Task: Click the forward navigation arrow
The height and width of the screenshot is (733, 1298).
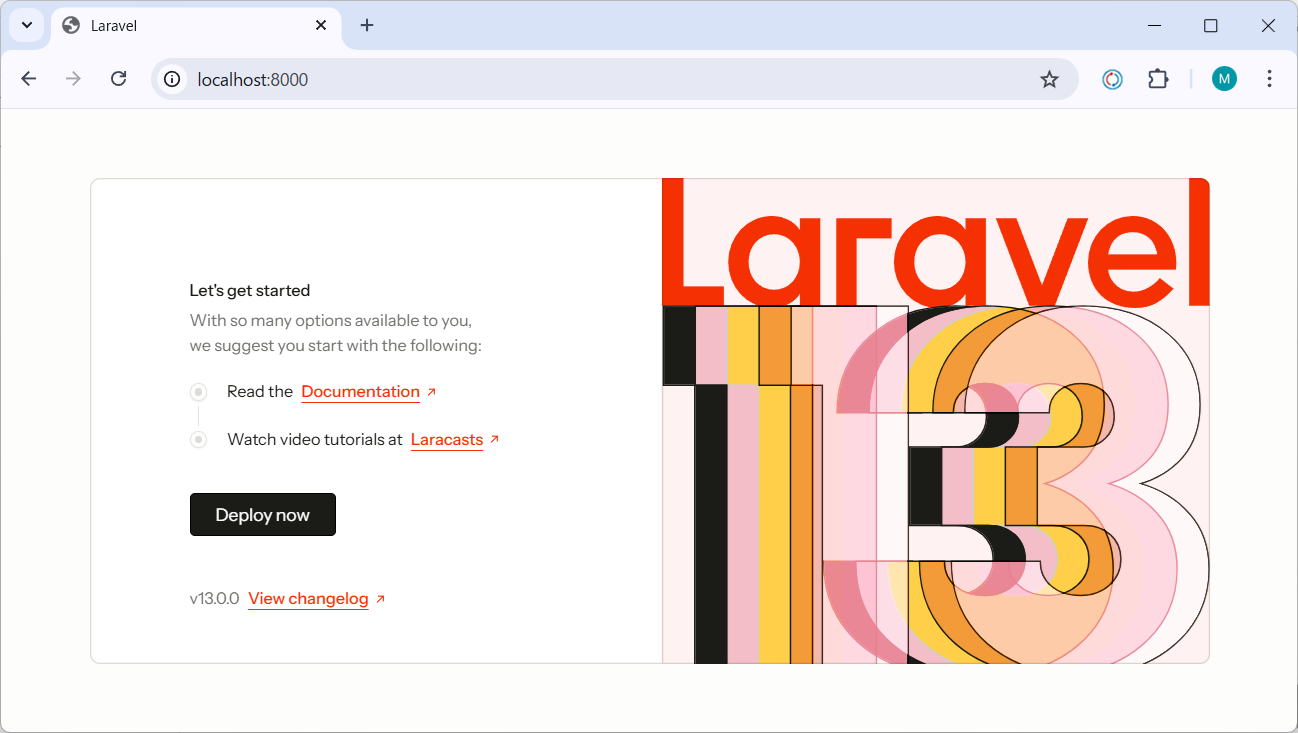Action: tap(73, 79)
